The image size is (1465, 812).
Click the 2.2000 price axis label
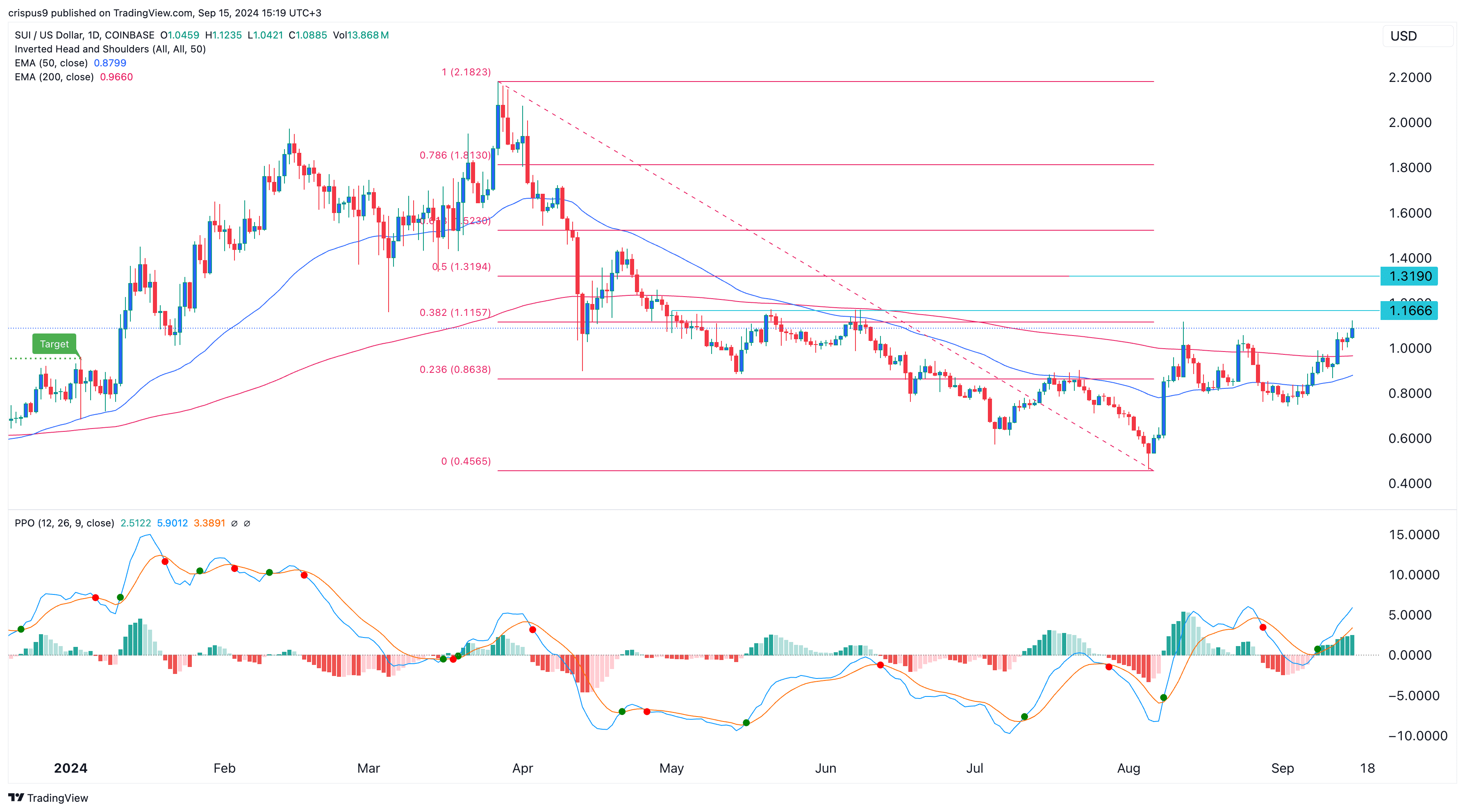[x=1410, y=78]
